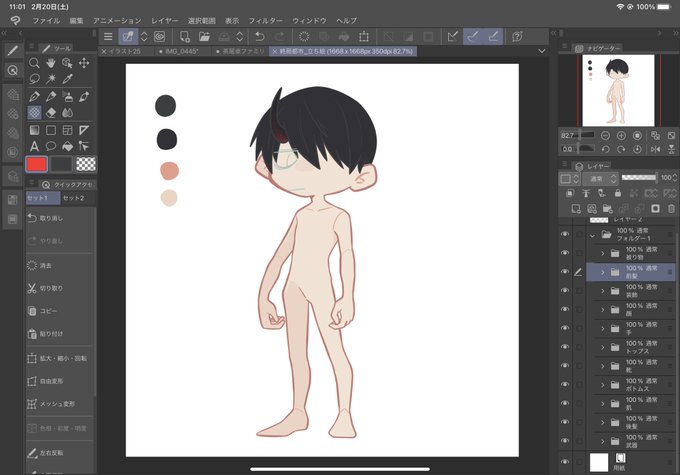Select the Text tool icon

point(34,147)
